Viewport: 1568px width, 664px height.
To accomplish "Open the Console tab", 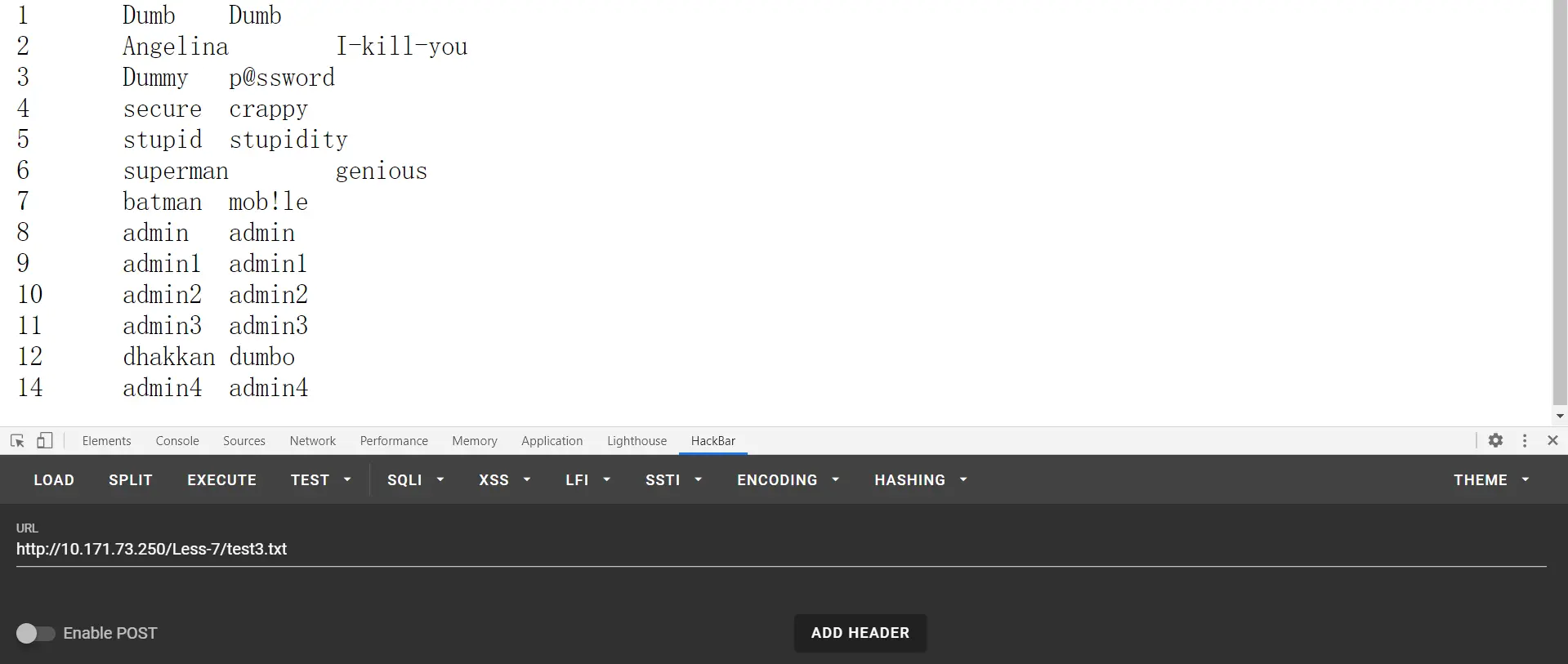I will pos(177,441).
